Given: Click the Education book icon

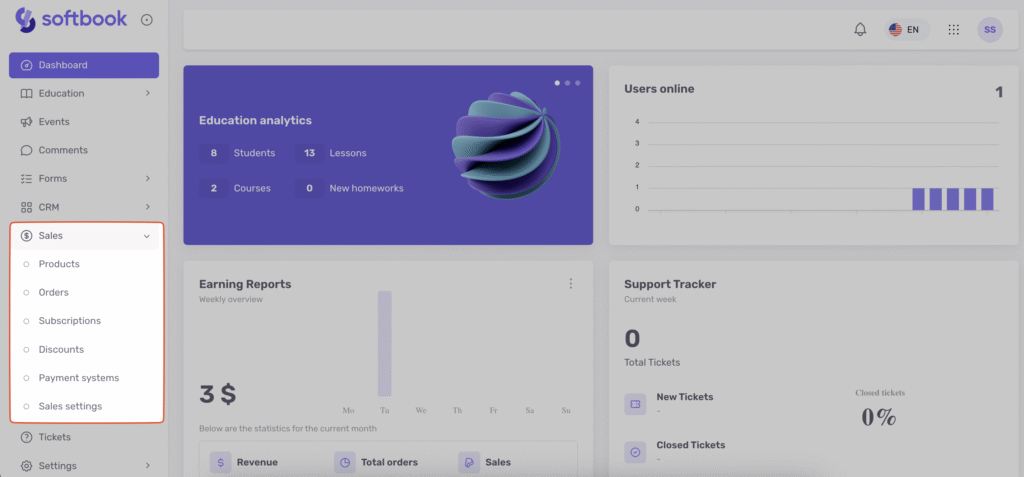Looking at the screenshot, I should 26,93.
